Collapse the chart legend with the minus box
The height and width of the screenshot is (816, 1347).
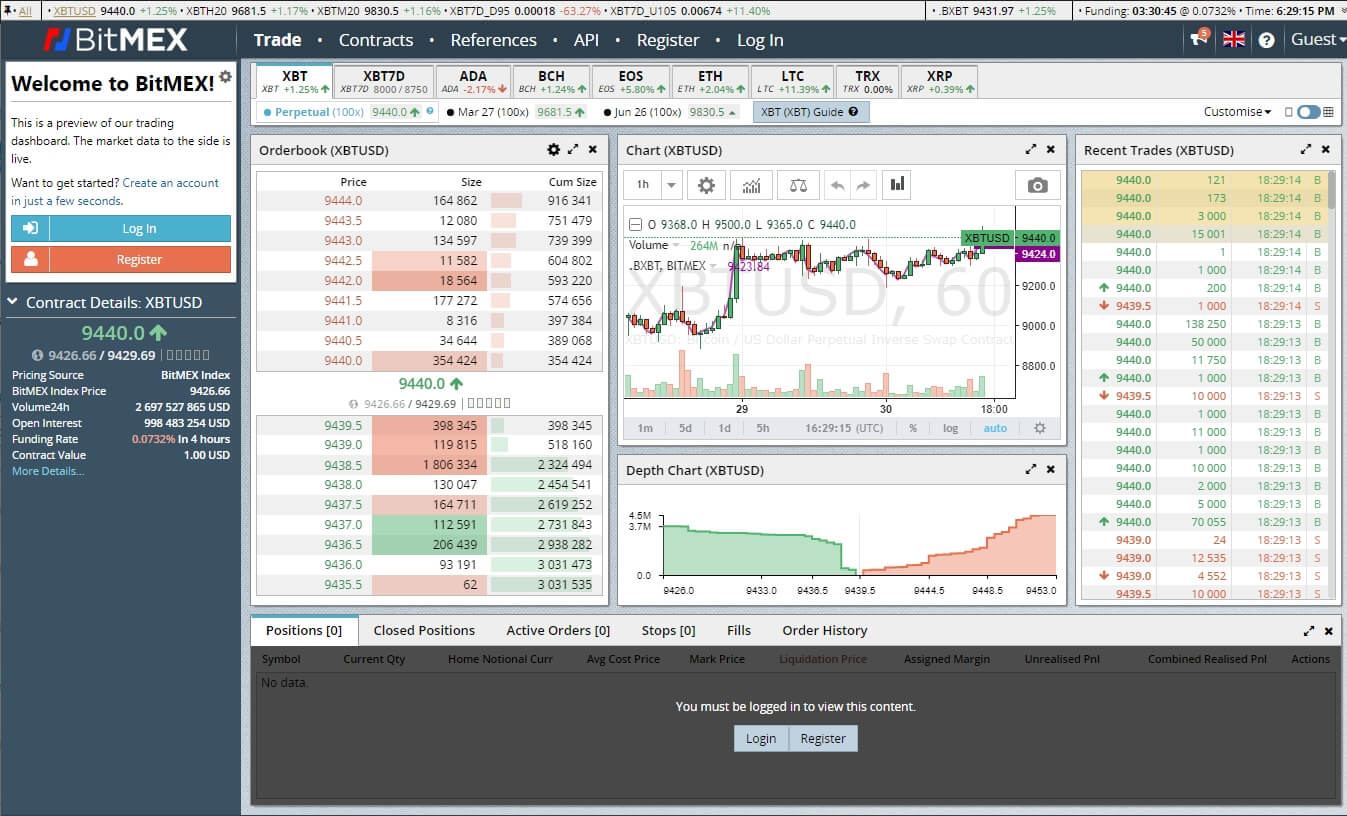[x=636, y=224]
